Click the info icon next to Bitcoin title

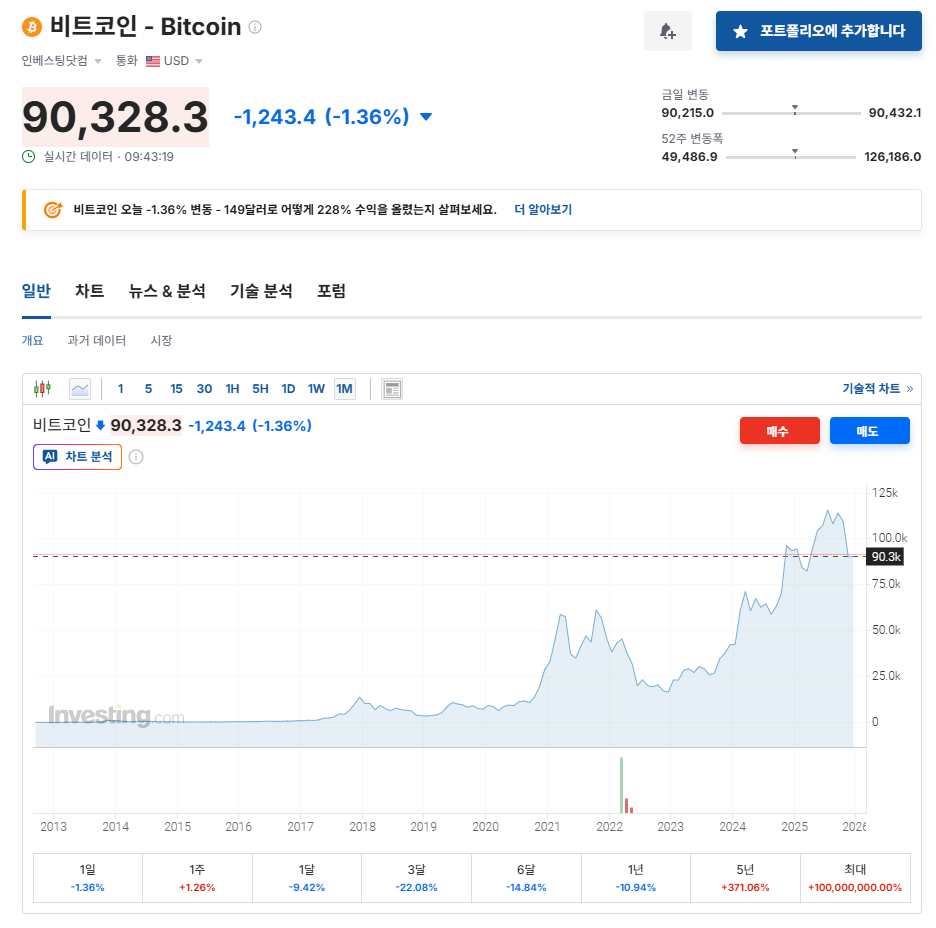pos(255,27)
